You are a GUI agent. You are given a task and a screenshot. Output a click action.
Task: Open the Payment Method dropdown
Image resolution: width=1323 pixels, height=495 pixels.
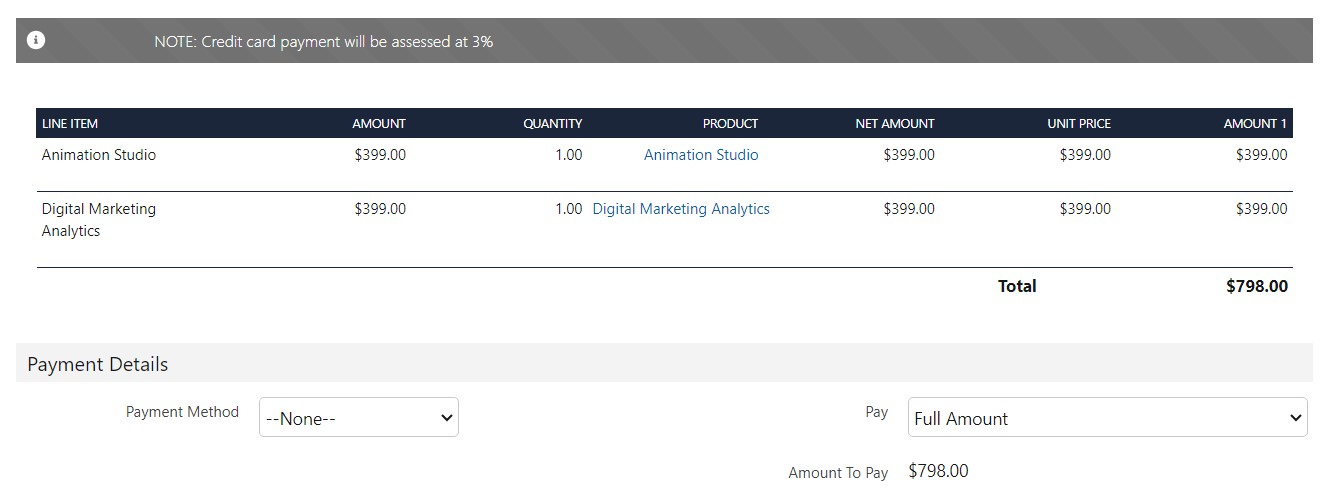359,418
